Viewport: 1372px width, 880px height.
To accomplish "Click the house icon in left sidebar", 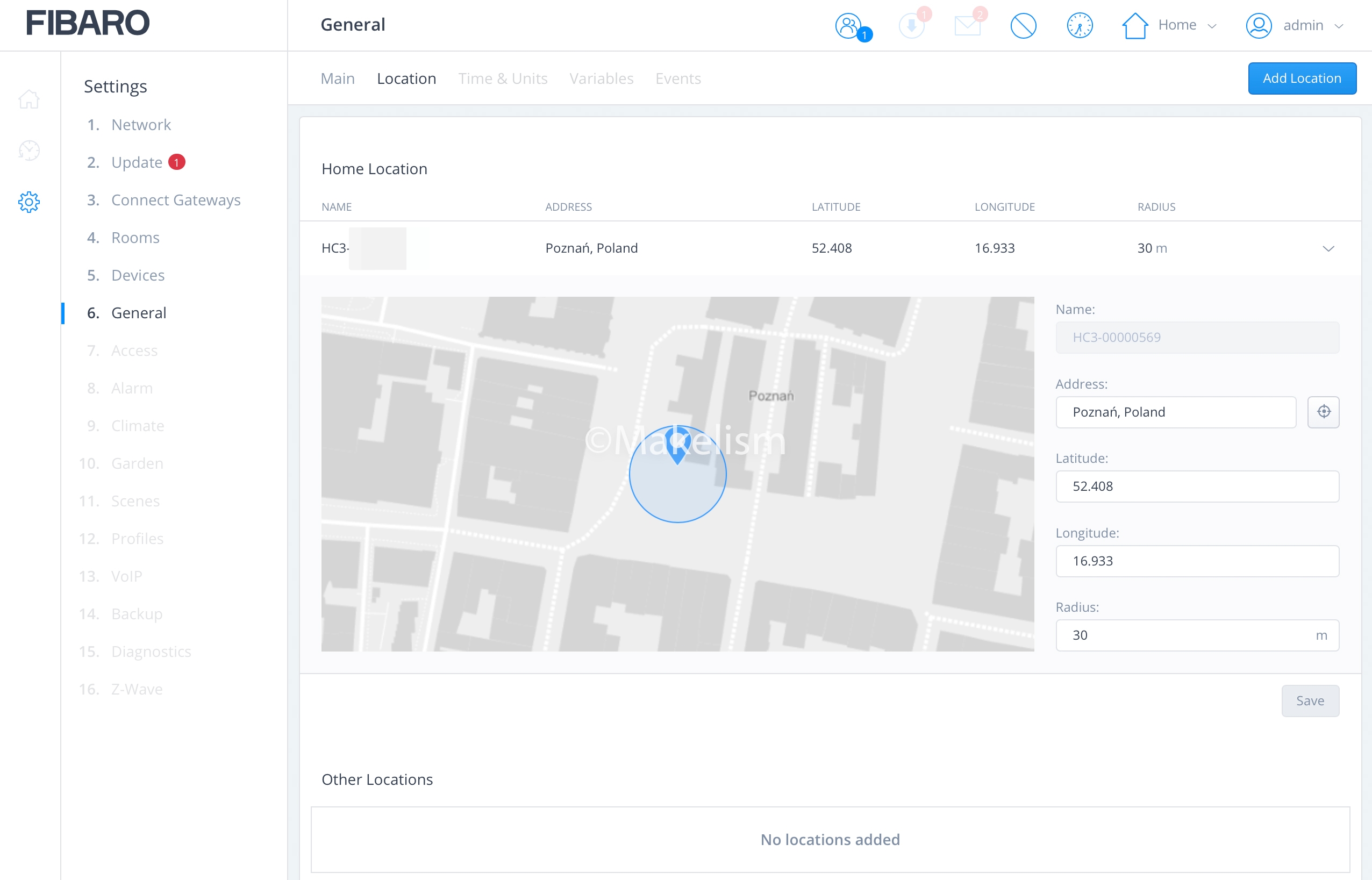I will click(x=29, y=99).
